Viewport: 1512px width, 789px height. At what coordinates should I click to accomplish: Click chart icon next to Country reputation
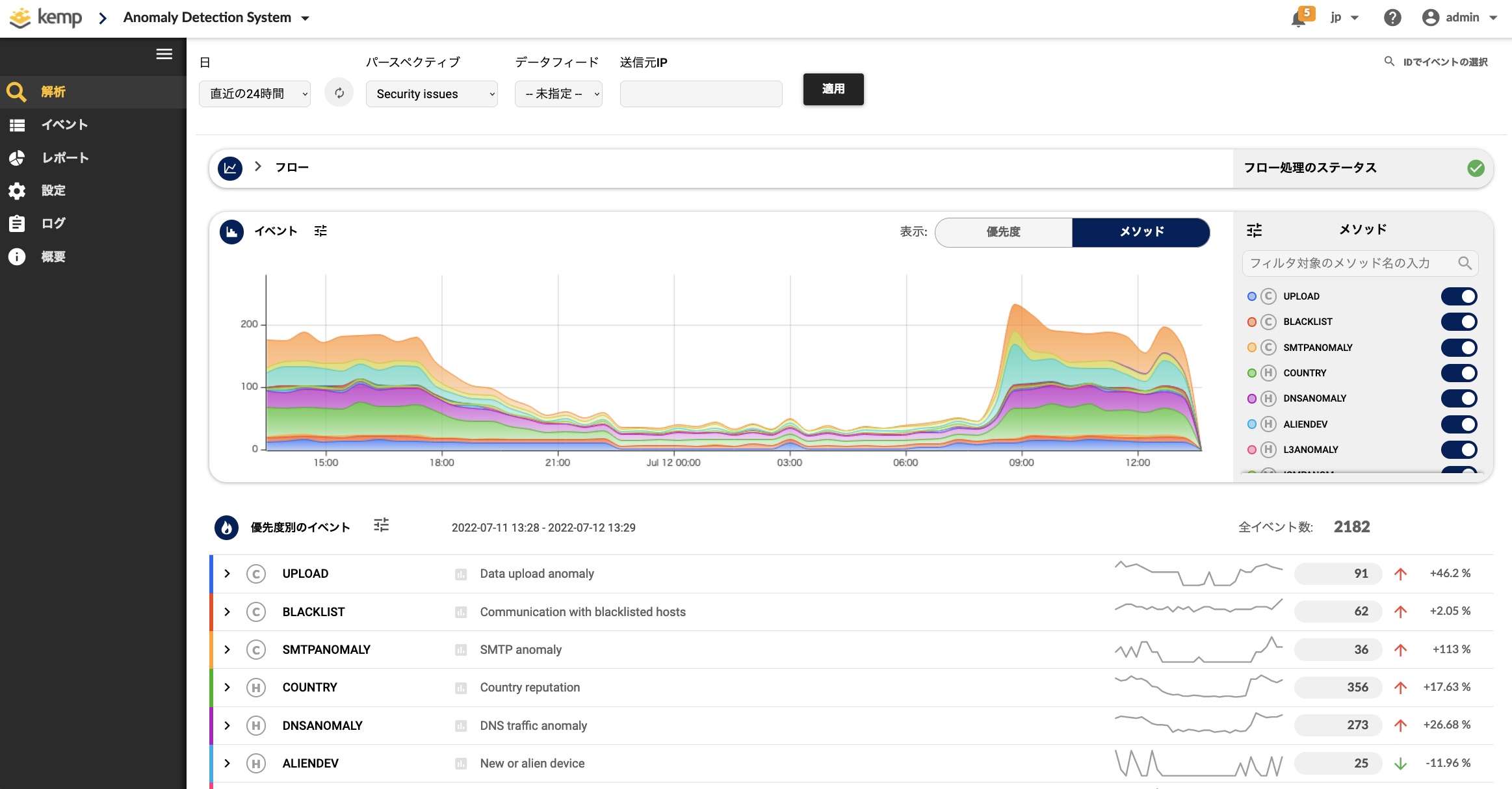point(461,688)
